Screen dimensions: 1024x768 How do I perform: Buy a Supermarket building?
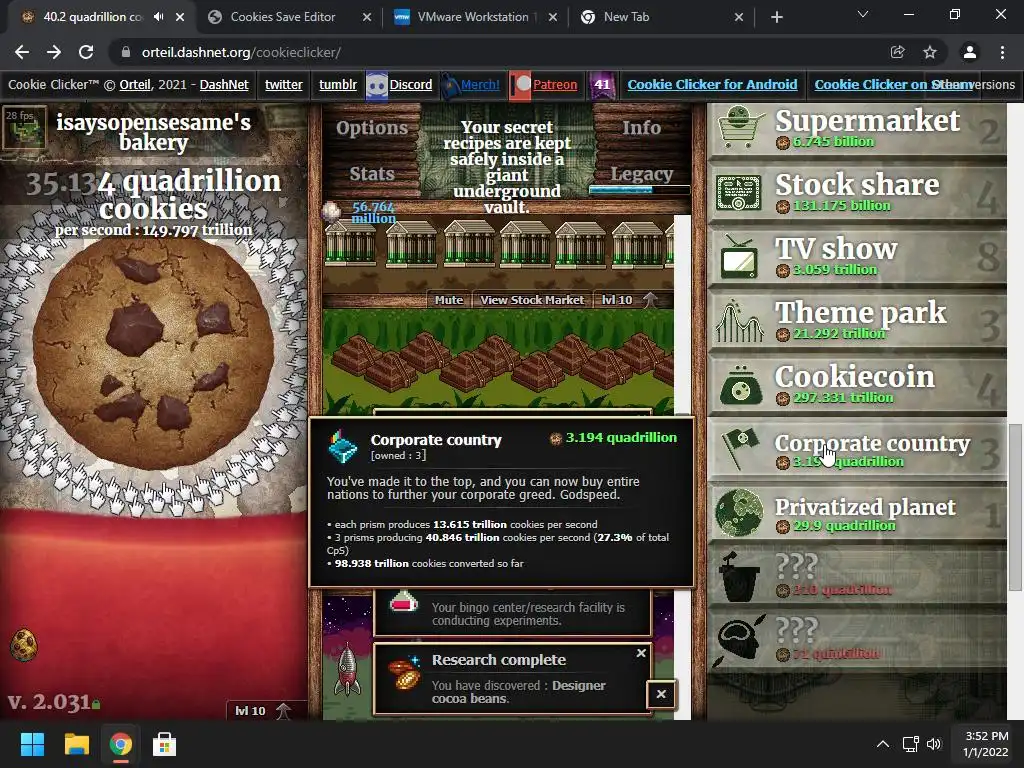point(856,129)
